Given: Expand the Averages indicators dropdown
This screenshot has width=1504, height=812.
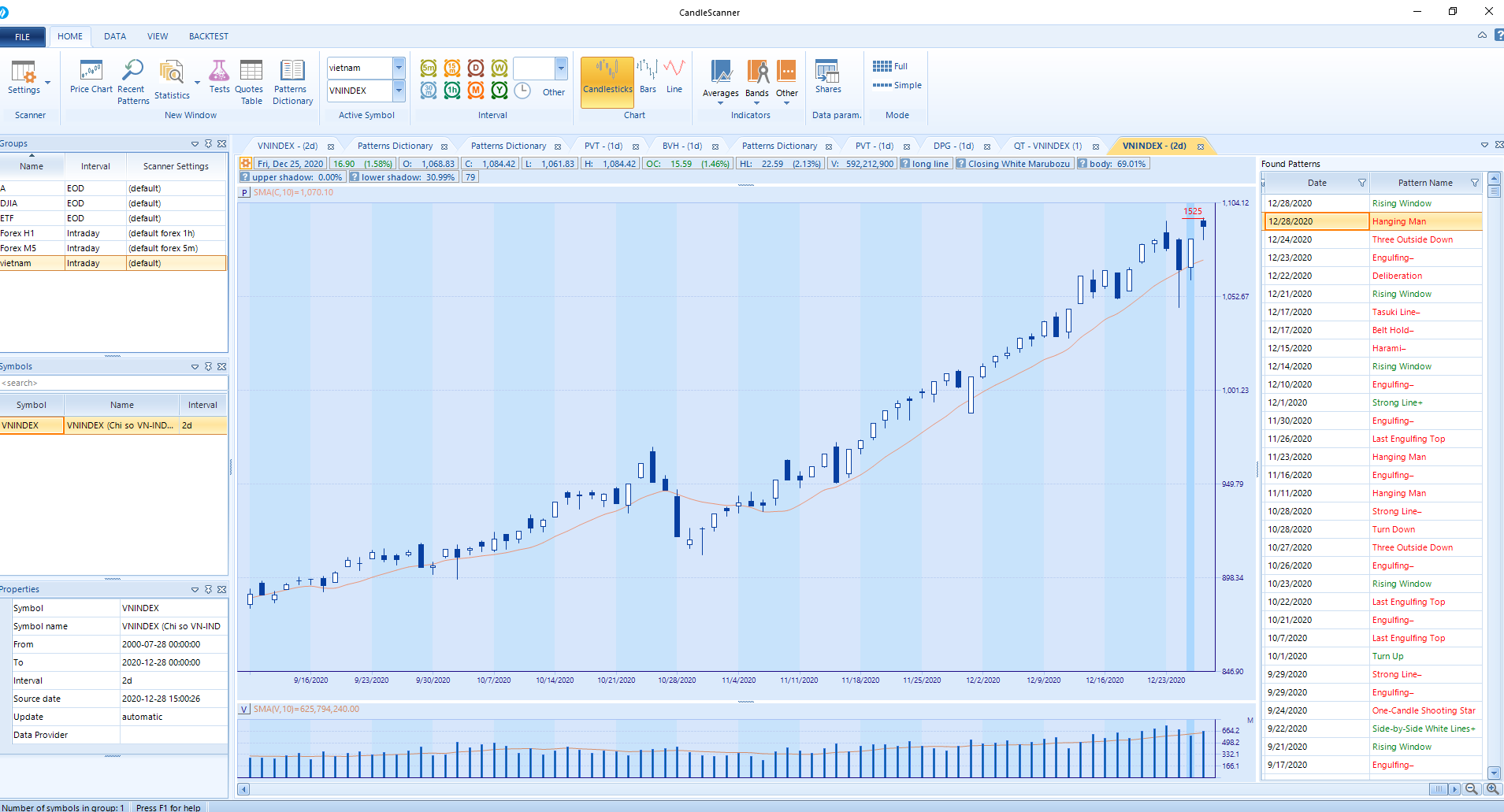Looking at the screenshot, I should (720, 102).
